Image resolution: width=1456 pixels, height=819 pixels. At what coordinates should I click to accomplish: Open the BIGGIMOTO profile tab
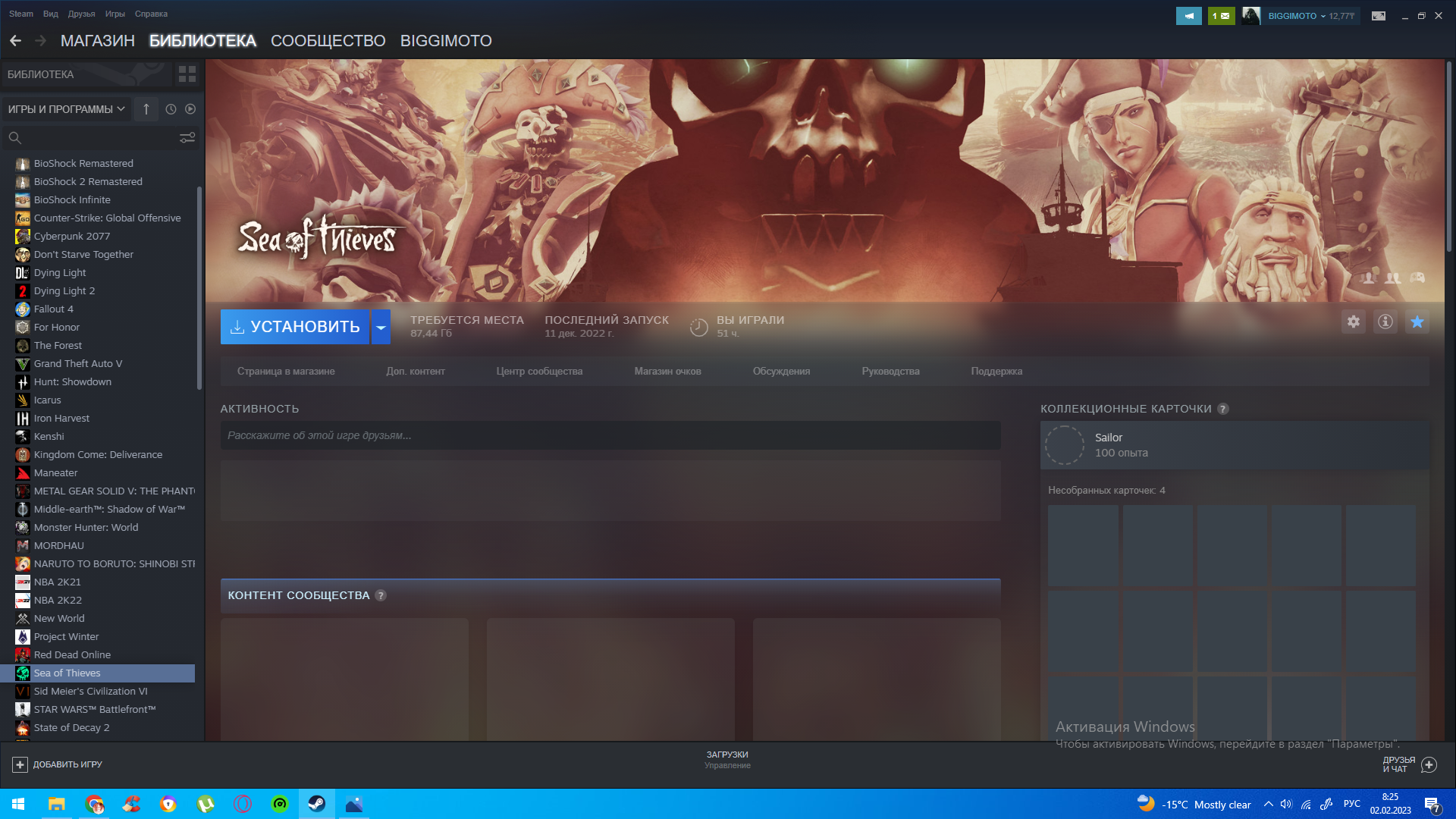point(446,41)
